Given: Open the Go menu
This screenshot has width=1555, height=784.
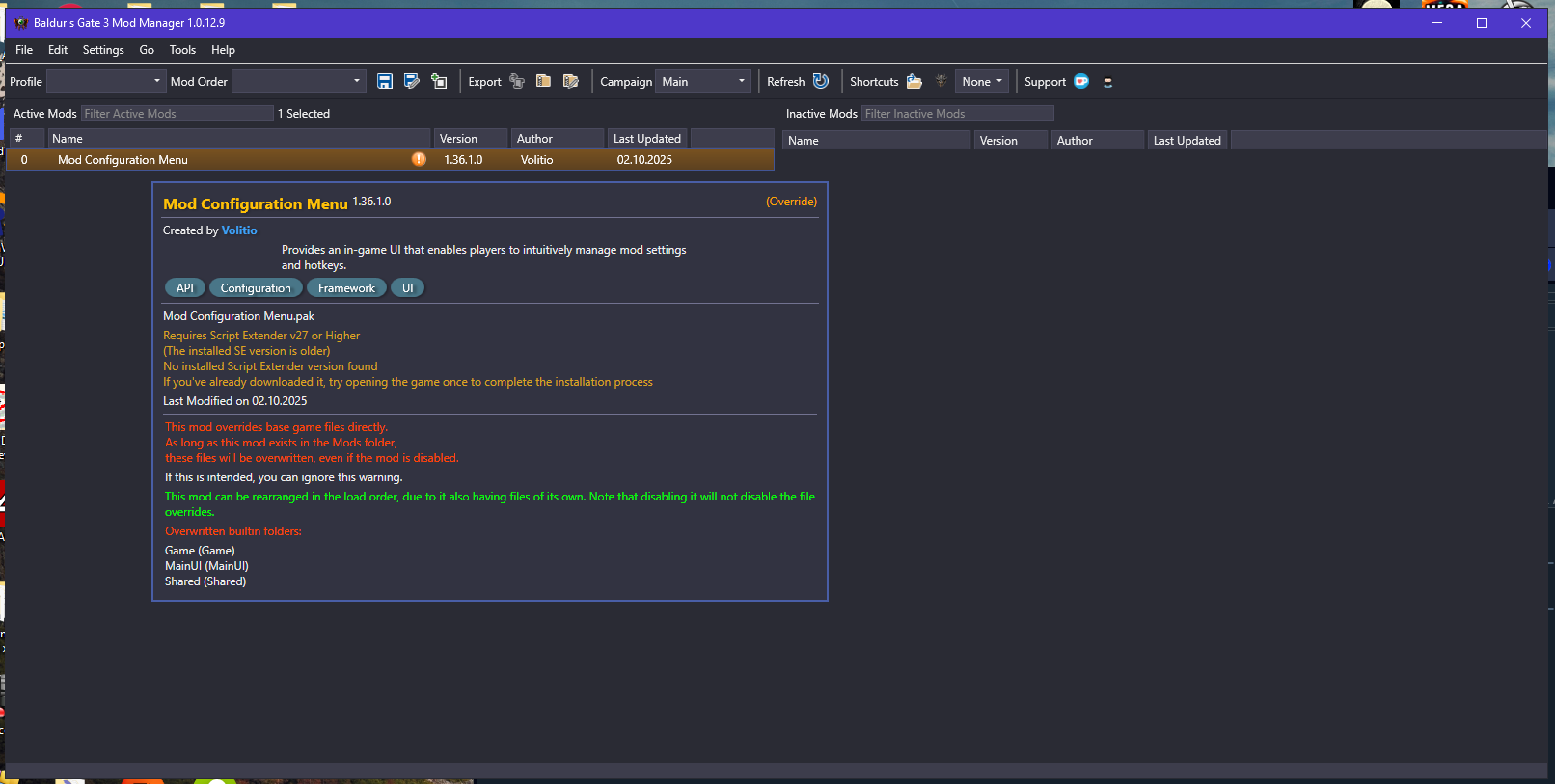Looking at the screenshot, I should pos(147,50).
